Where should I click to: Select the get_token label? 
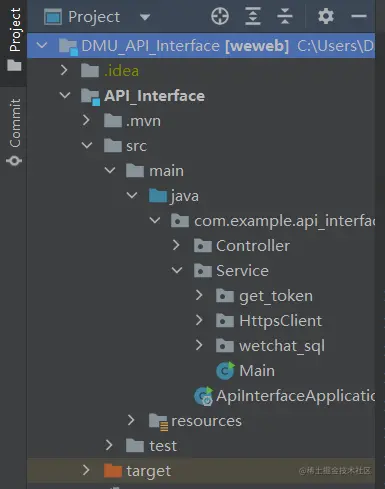pyautogui.click(x=276, y=296)
